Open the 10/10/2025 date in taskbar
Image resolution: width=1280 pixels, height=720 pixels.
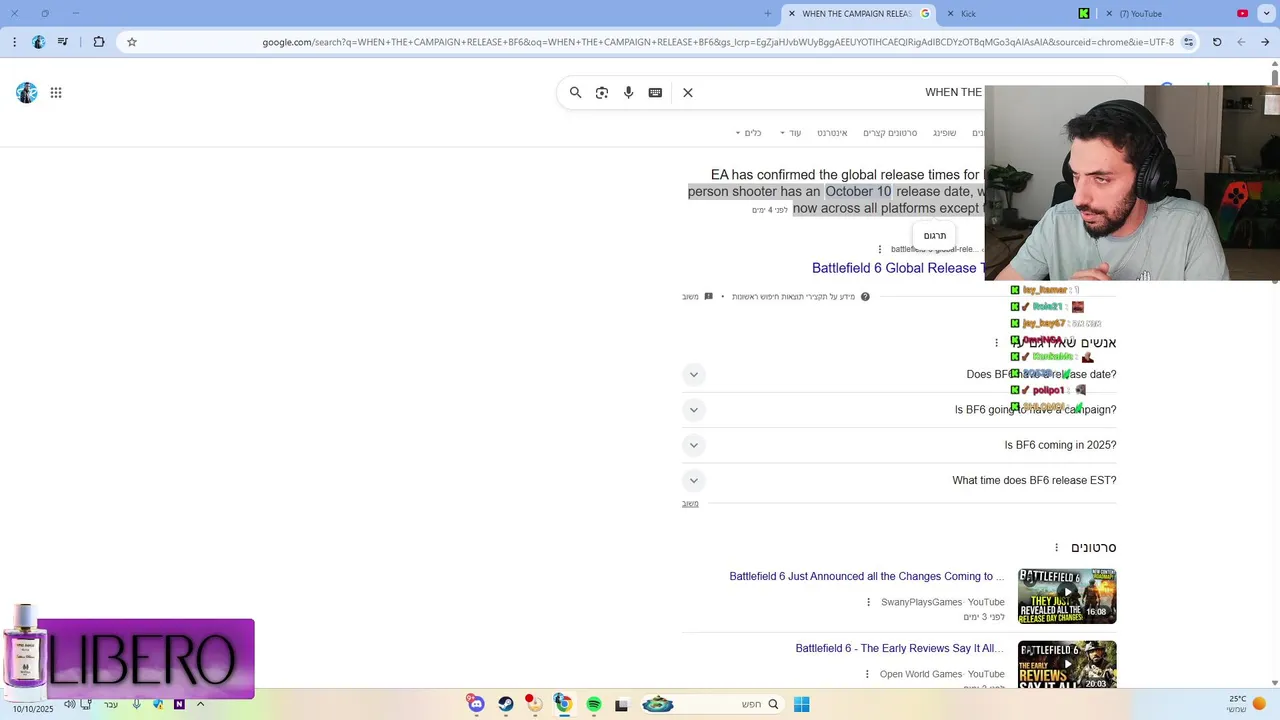[x=32, y=709]
